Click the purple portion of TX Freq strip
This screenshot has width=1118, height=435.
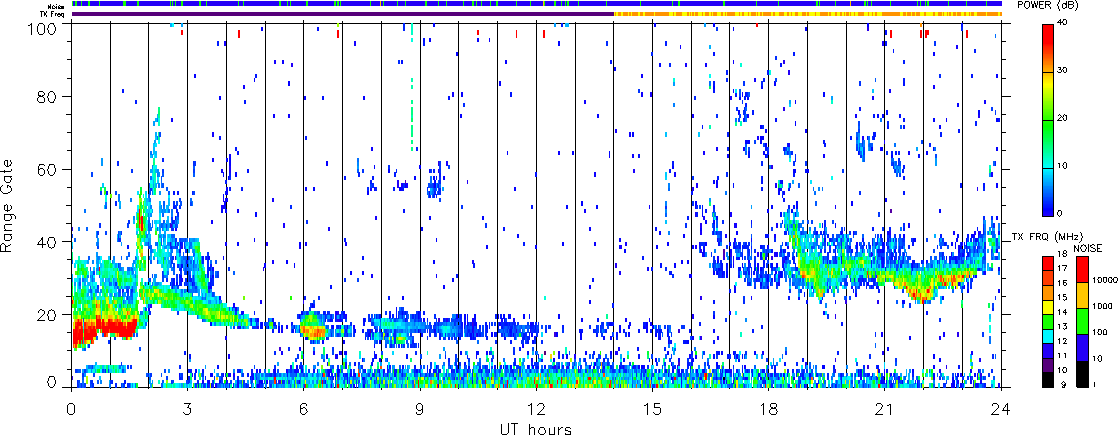pyautogui.click(x=342, y=14)
